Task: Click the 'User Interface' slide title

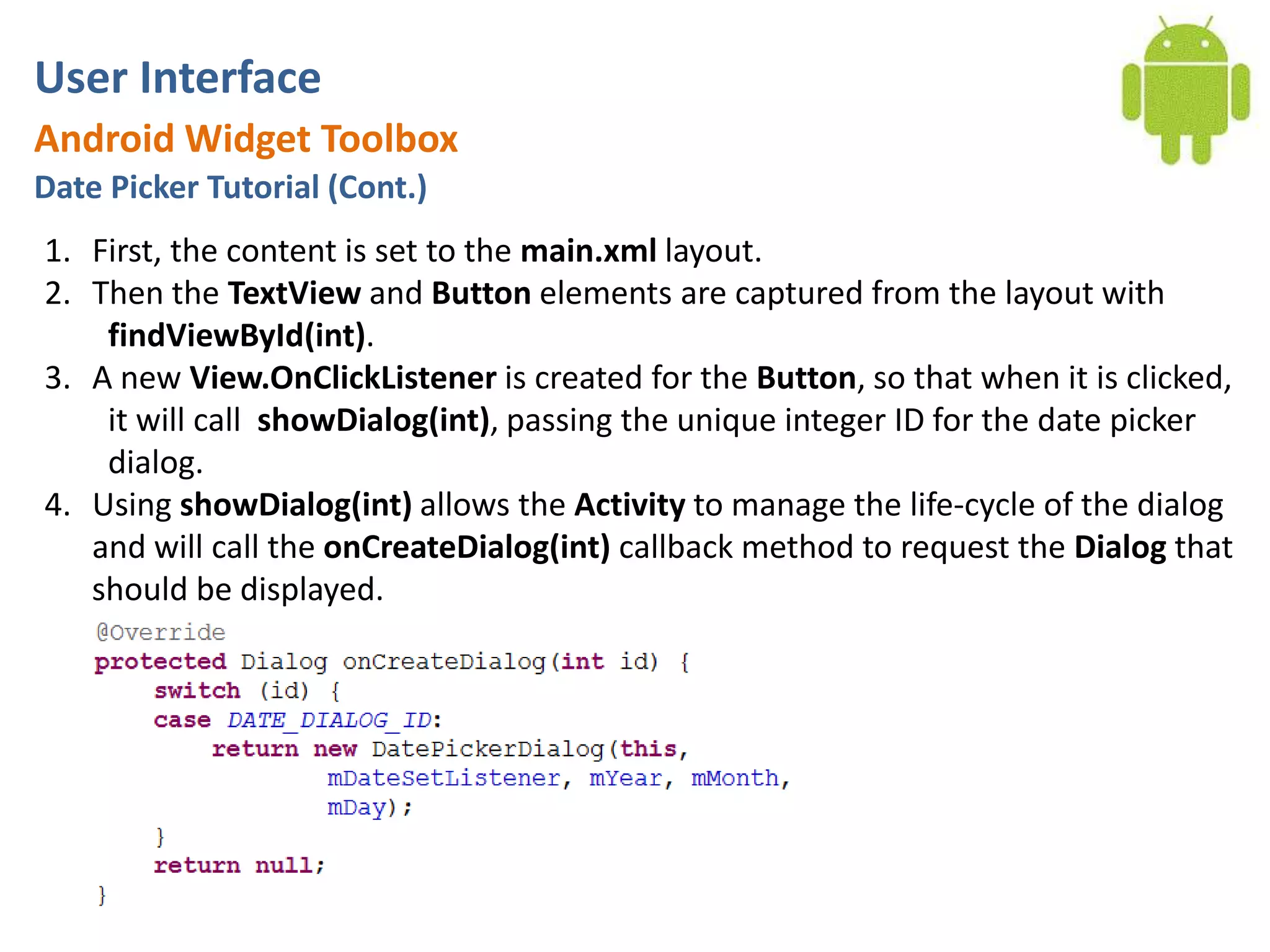Action: [x=178, y=78]
